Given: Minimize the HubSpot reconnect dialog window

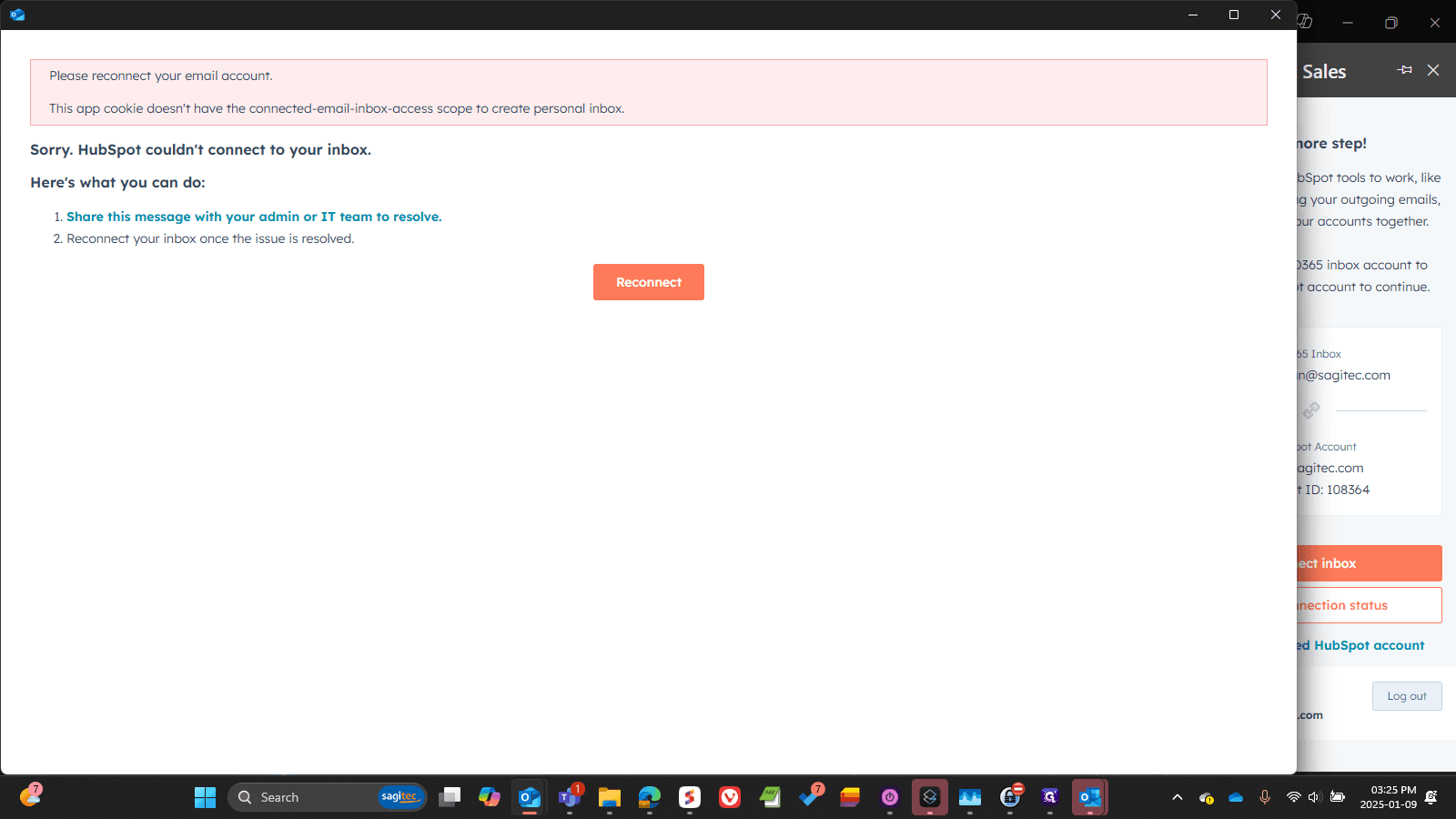Looking at the screenshot, I should [x=1193, y=15].
